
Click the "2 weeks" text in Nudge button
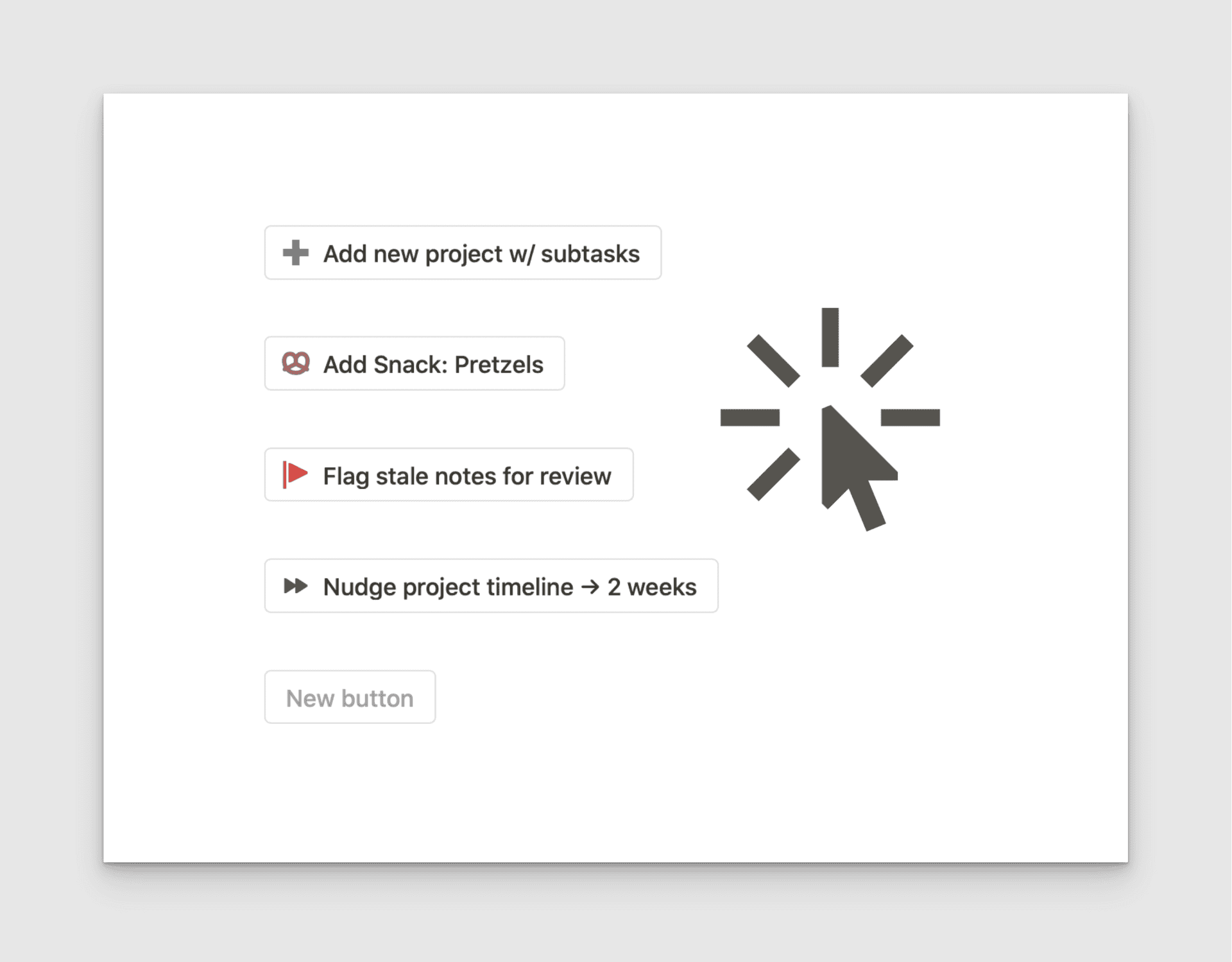click(652, 587)
